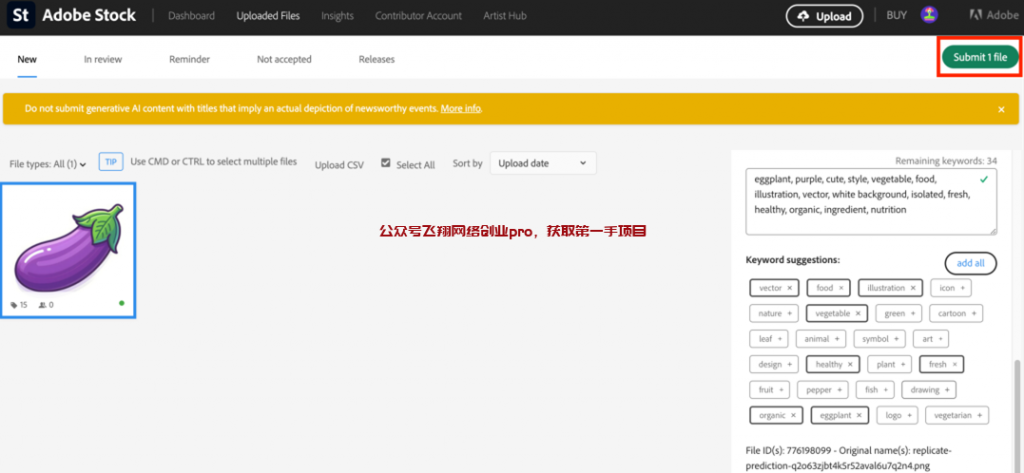Open the Not accepted tab
This screenshot has height=473, width=1024.
pos(284,59)
